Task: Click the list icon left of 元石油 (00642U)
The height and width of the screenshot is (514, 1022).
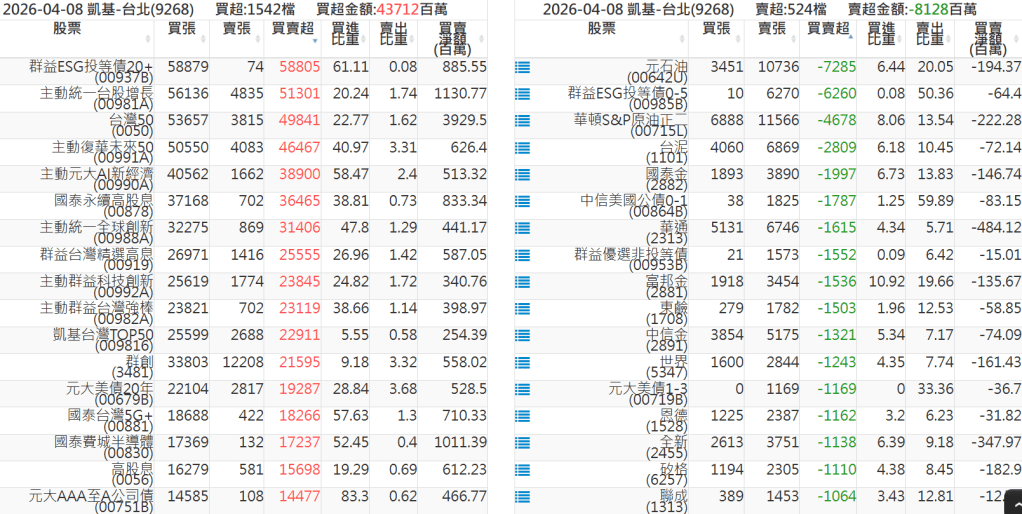Action: 521,68
